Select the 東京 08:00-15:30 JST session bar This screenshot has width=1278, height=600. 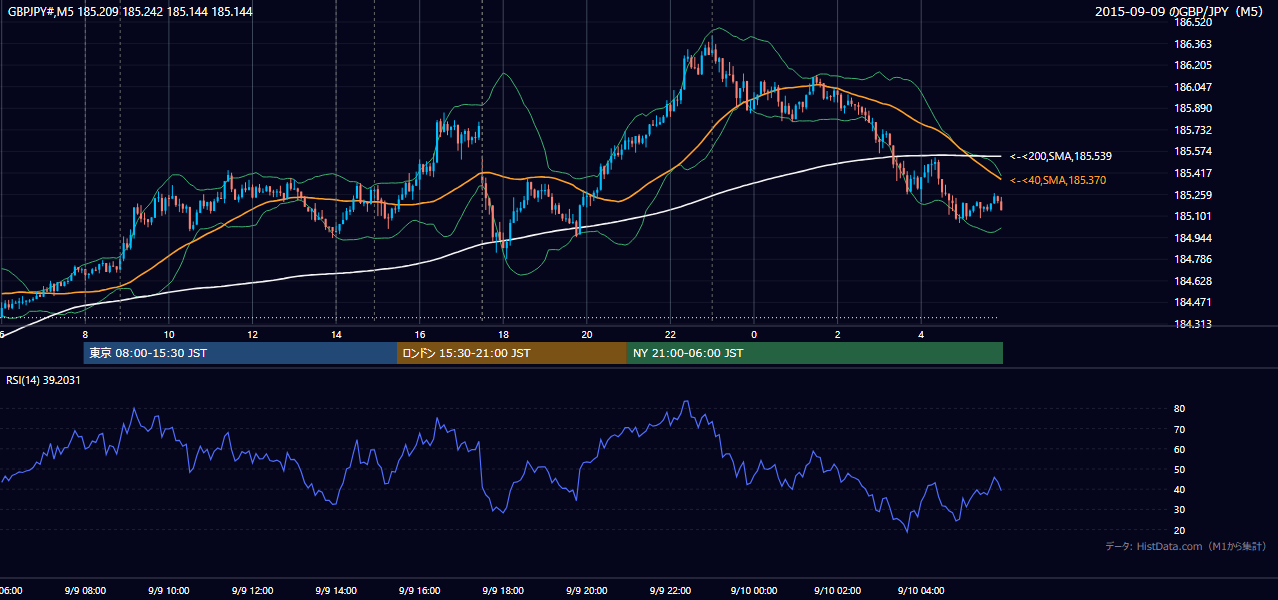(240, 353)
